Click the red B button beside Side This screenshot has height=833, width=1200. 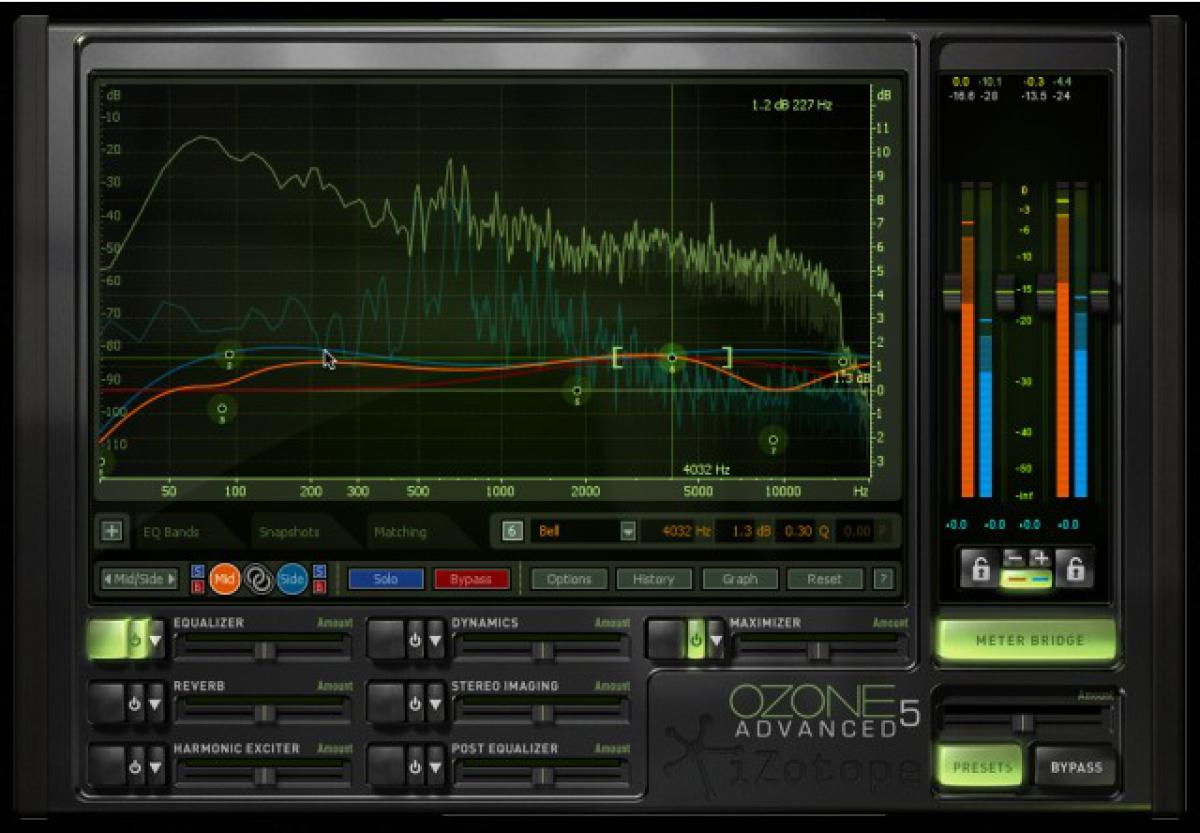[319, 587]
